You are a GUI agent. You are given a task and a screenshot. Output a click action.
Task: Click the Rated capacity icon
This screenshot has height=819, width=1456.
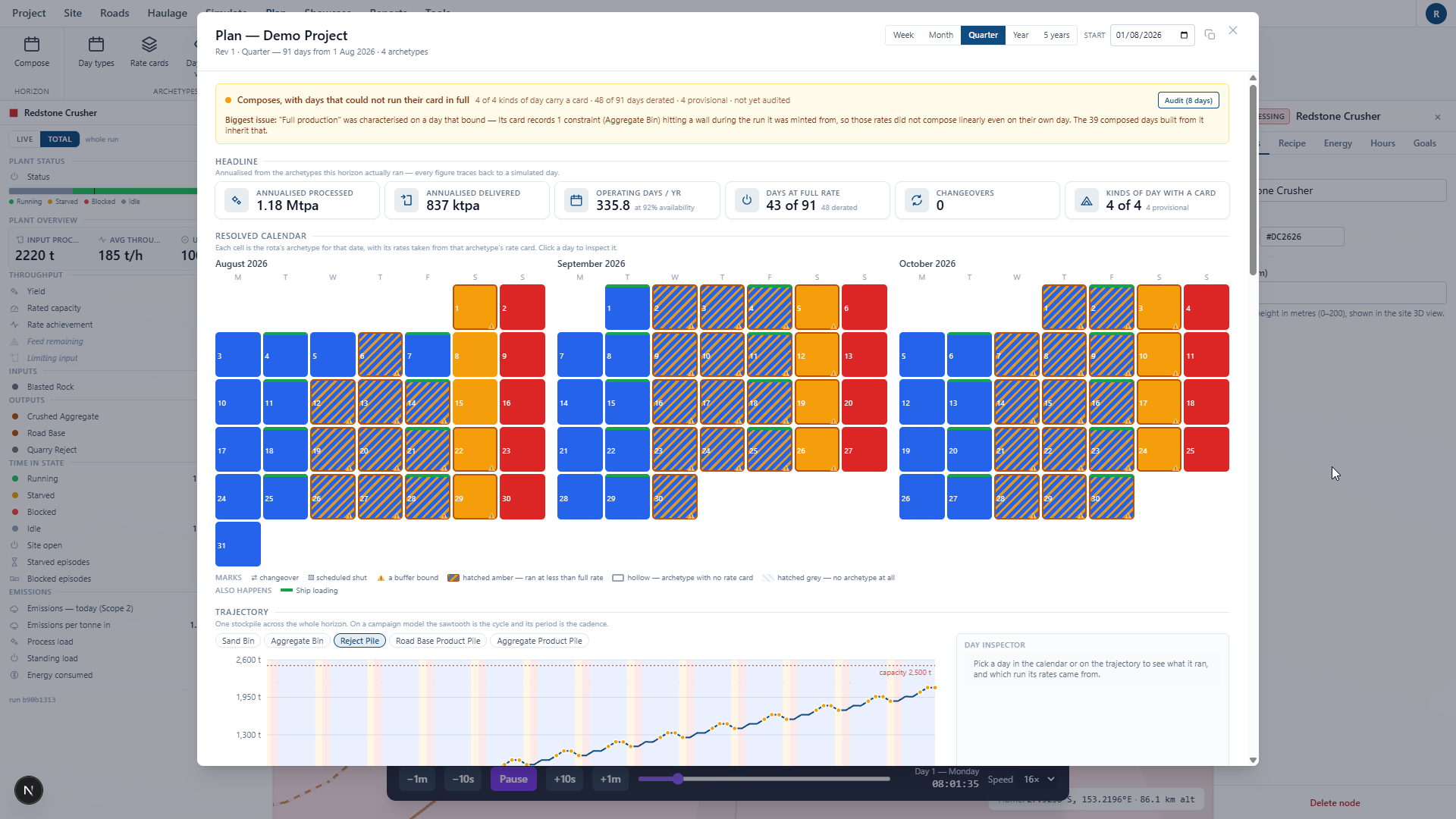(14, 308)
